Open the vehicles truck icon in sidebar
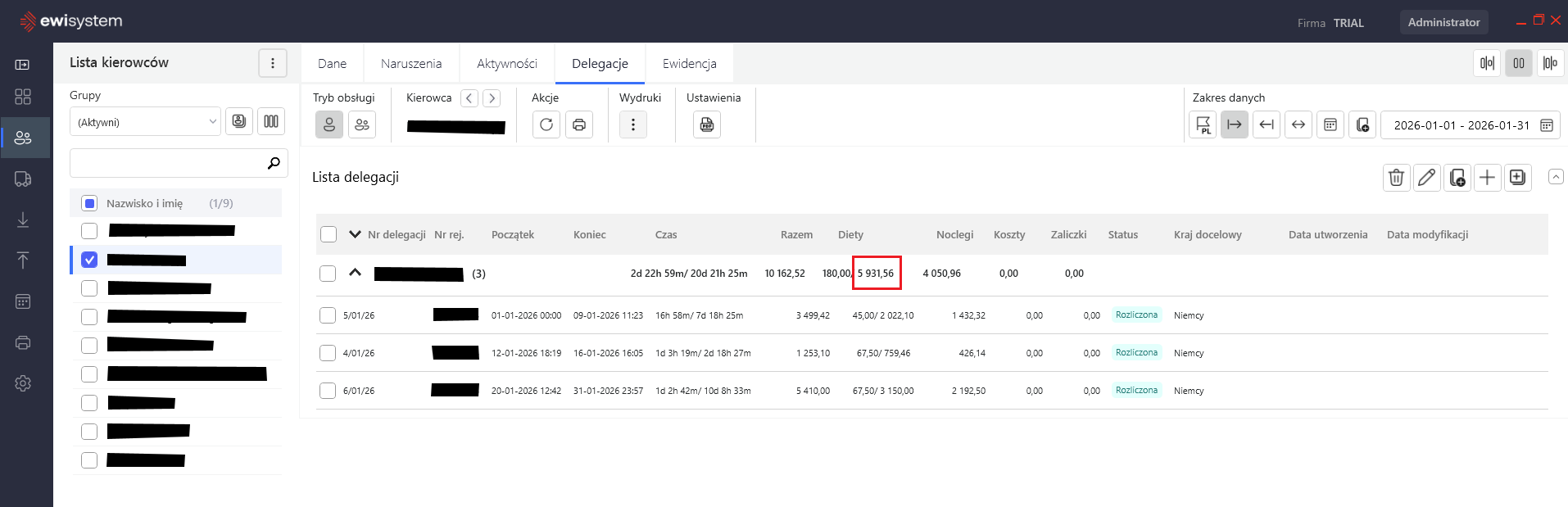 pyautogui.click(x=23, y=179)
